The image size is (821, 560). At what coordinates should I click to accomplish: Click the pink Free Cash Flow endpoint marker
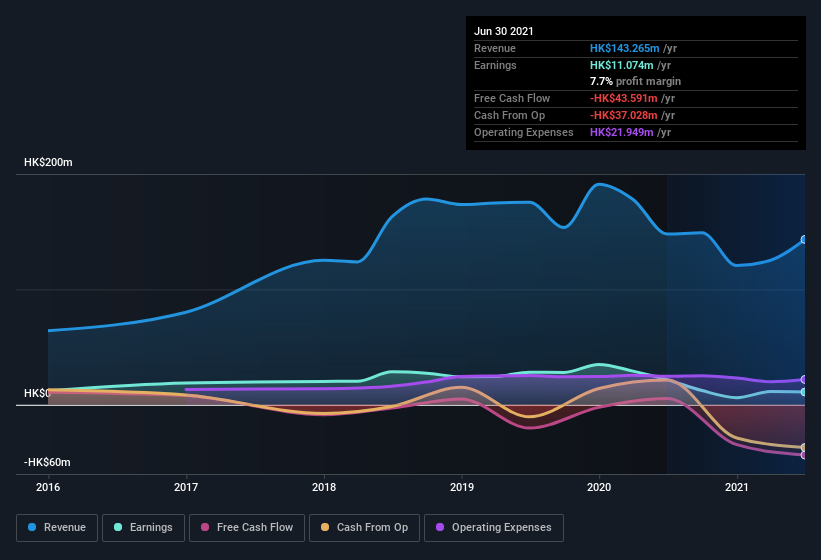[804, 455]
